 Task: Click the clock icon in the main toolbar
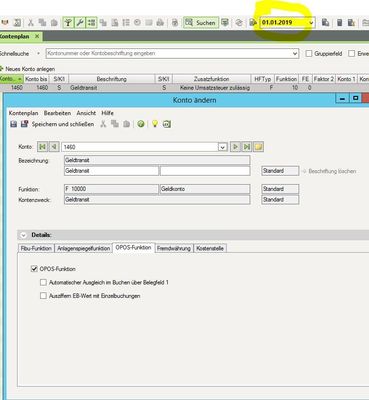pos(137,22)
